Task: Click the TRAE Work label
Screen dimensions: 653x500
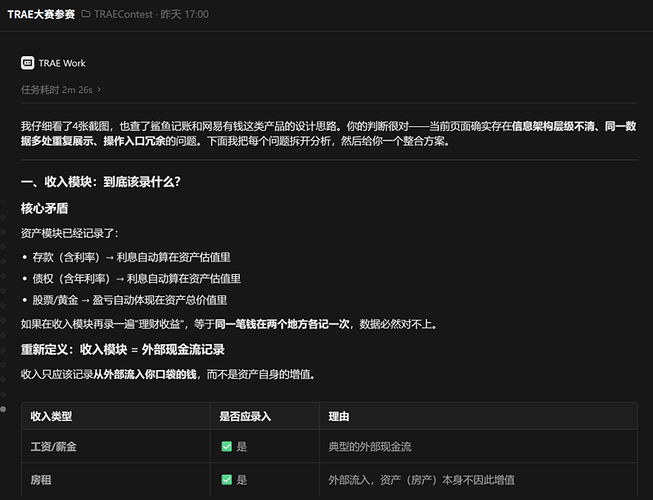Action: click(x=62, y=63)
